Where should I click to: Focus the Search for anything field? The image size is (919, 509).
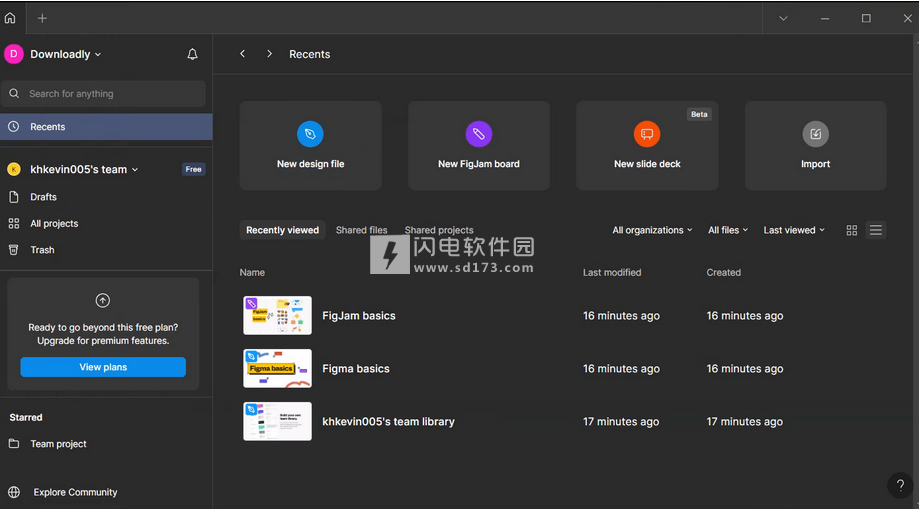(x=103, y=94)
